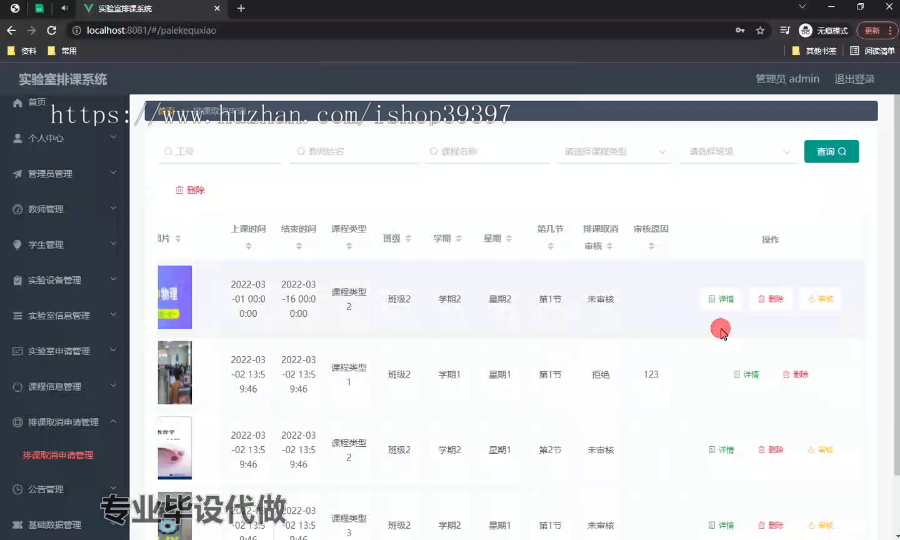This screenshot has height=540, width=900.
Task: Expand 学生管理 sidebar menu
Action: coord(64,245)
